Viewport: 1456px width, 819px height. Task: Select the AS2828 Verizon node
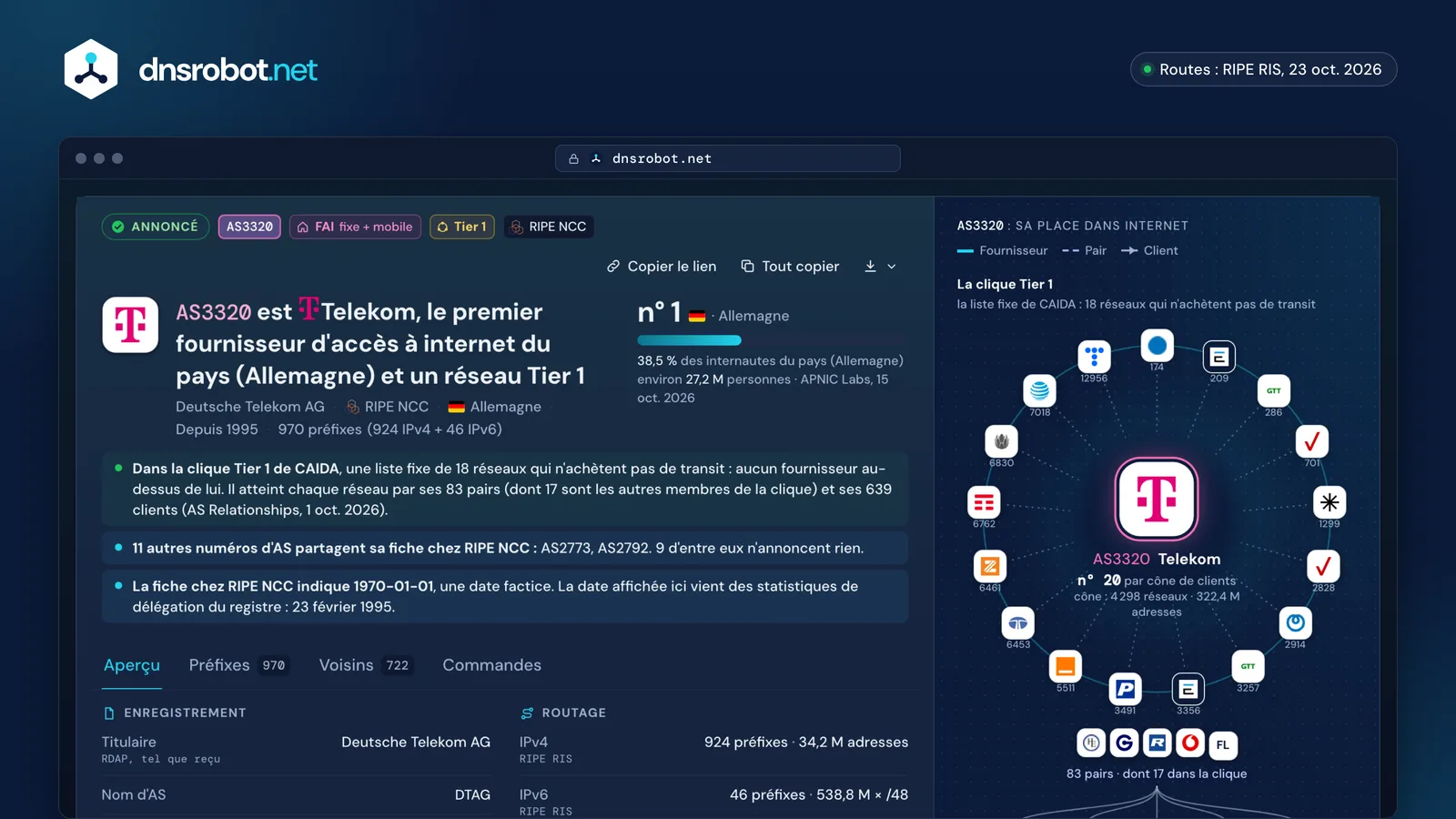[1323, 566]
